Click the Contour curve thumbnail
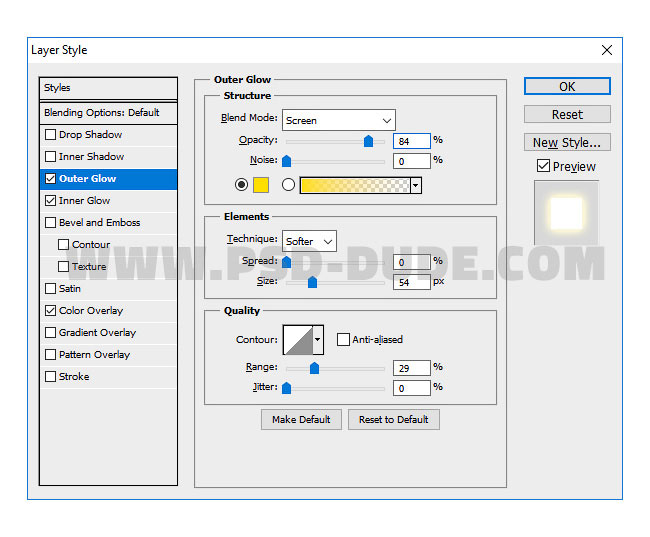Viewport: 650px width, 537px height. [x=298, y=340]
